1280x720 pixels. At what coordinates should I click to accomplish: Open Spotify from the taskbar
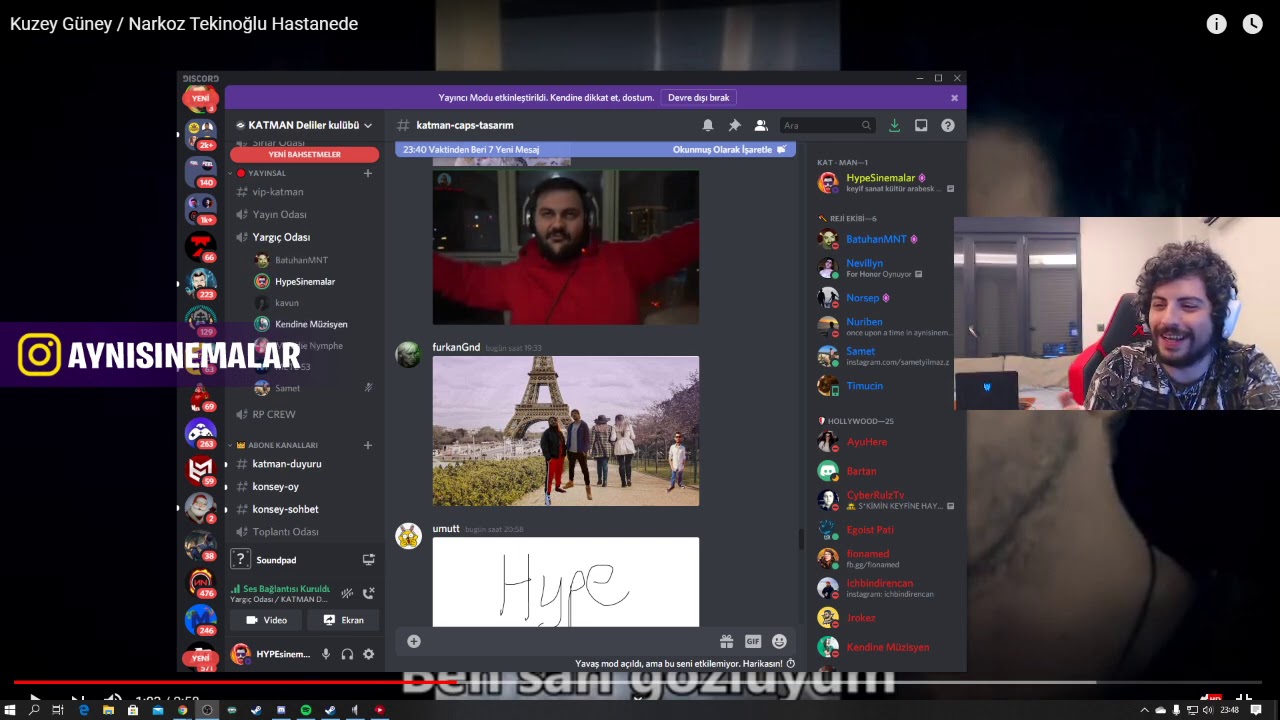click(306, 710)
